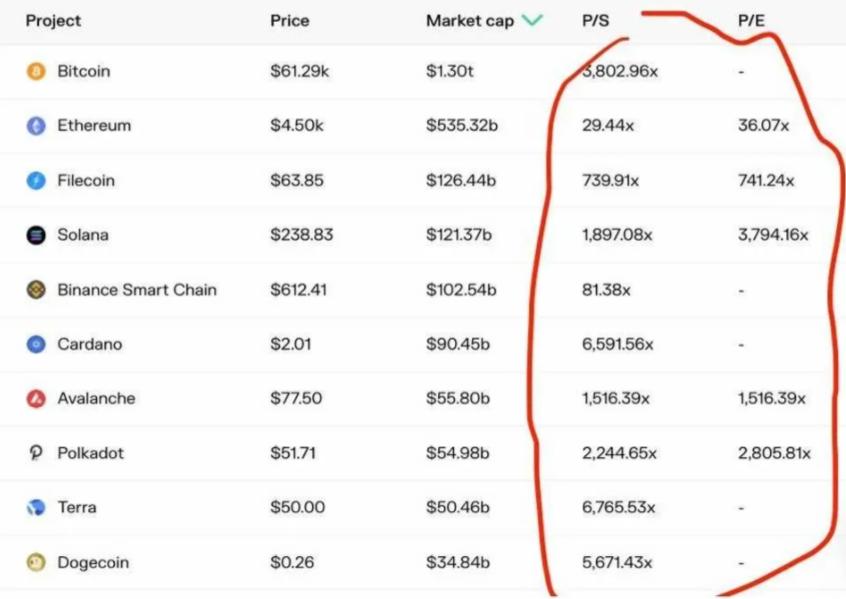The height and width of the screenshot is (599, 846).
Task: Open the Ethereum project link
Action: click(x=94, y=126)
